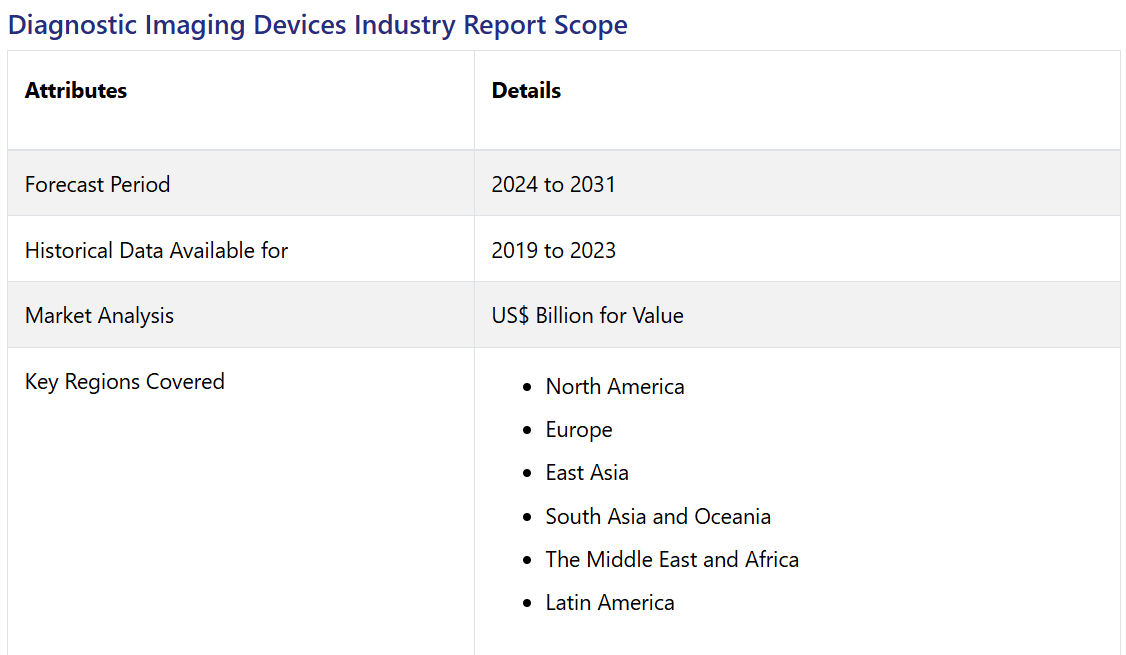1126x655 pixels.
Task: Click North America in the regions list
Action: (615, 387)
